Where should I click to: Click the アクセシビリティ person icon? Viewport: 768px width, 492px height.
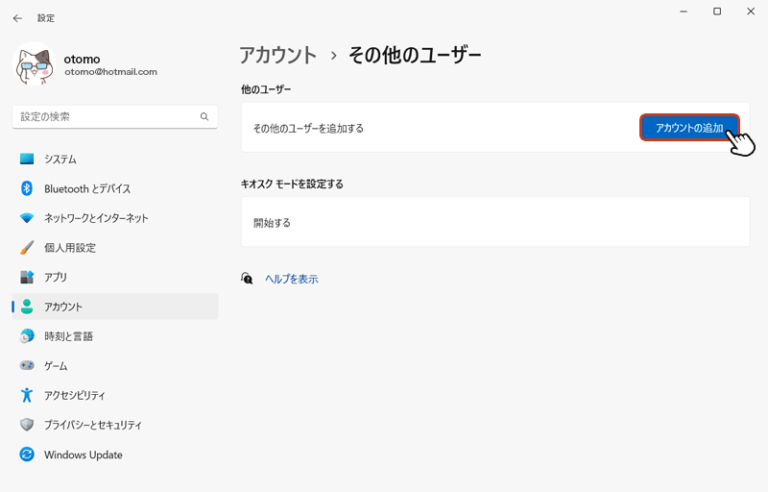27,395
